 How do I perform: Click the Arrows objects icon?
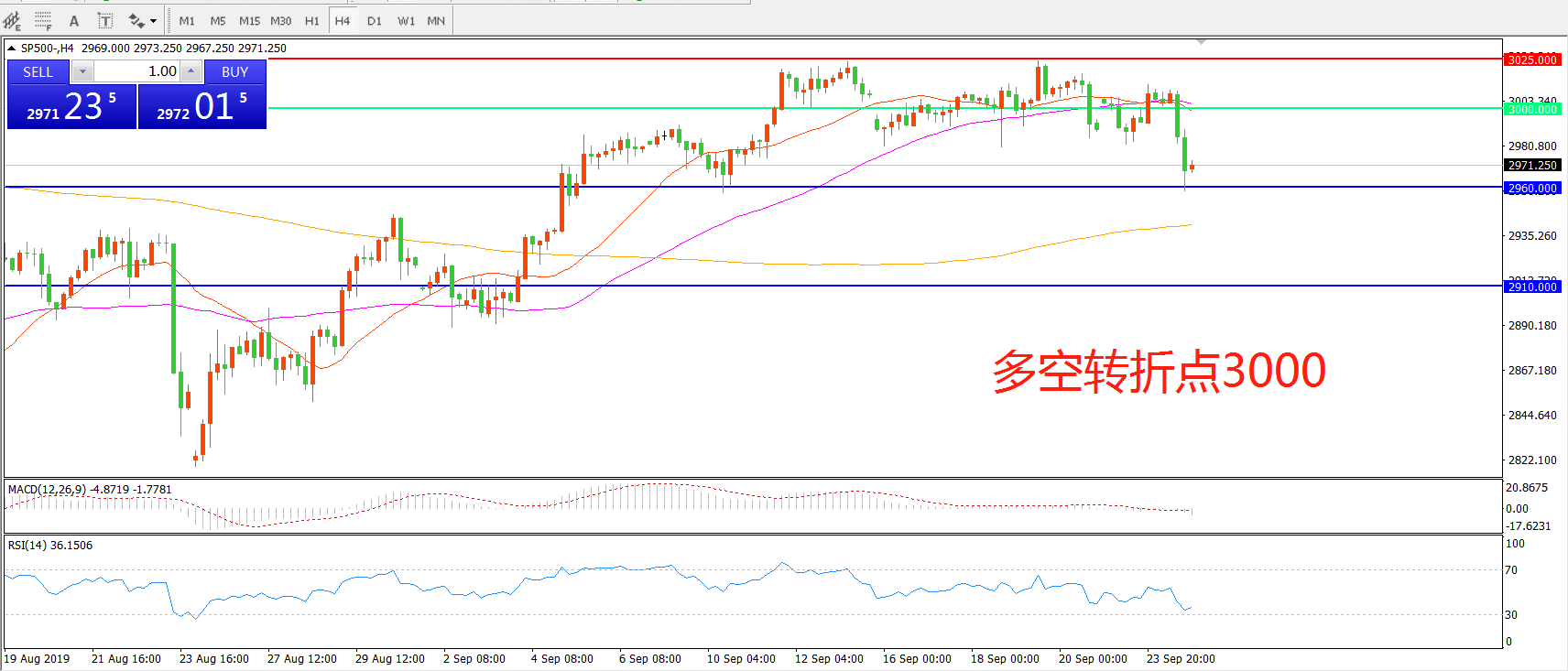point(136,20)
